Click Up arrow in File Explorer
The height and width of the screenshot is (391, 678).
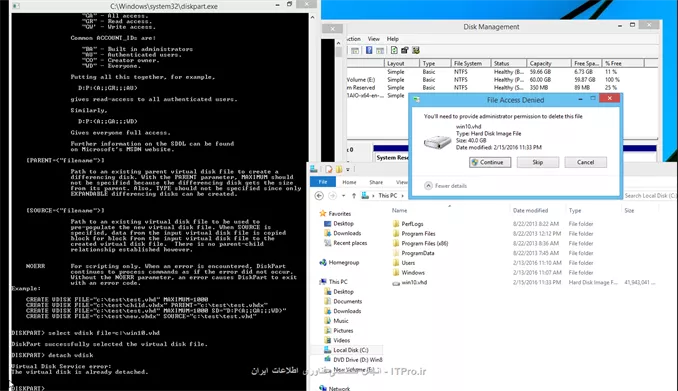point(354,196)
